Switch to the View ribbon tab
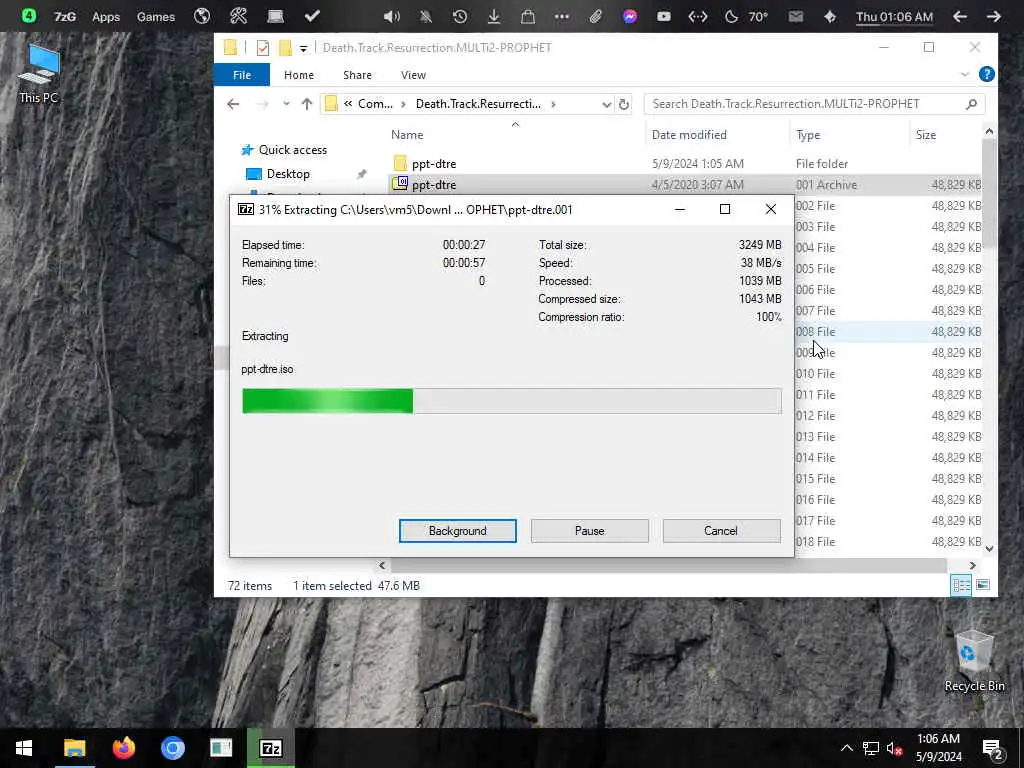This screenshot has height=768, width=1024. pos(413,74)
